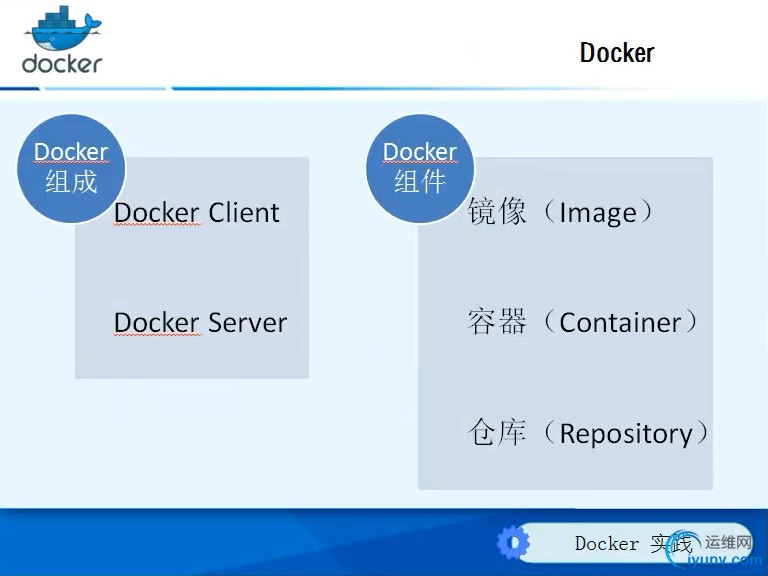Viewport: 768px width, 576px height.
Task: Click the 'Docker 实践' footer label
Action: [x=633, y=544]
